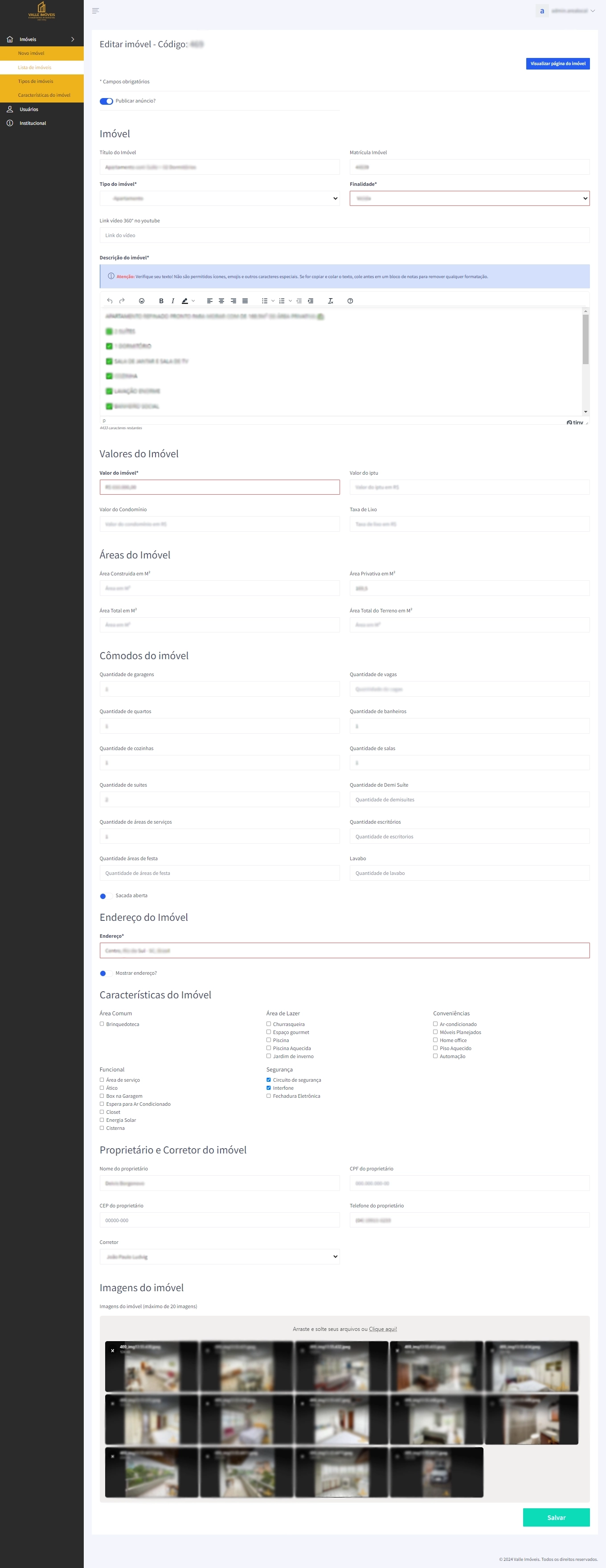Toggle bold formatting in description editor

pyautogui.click(x=160, y=301)
